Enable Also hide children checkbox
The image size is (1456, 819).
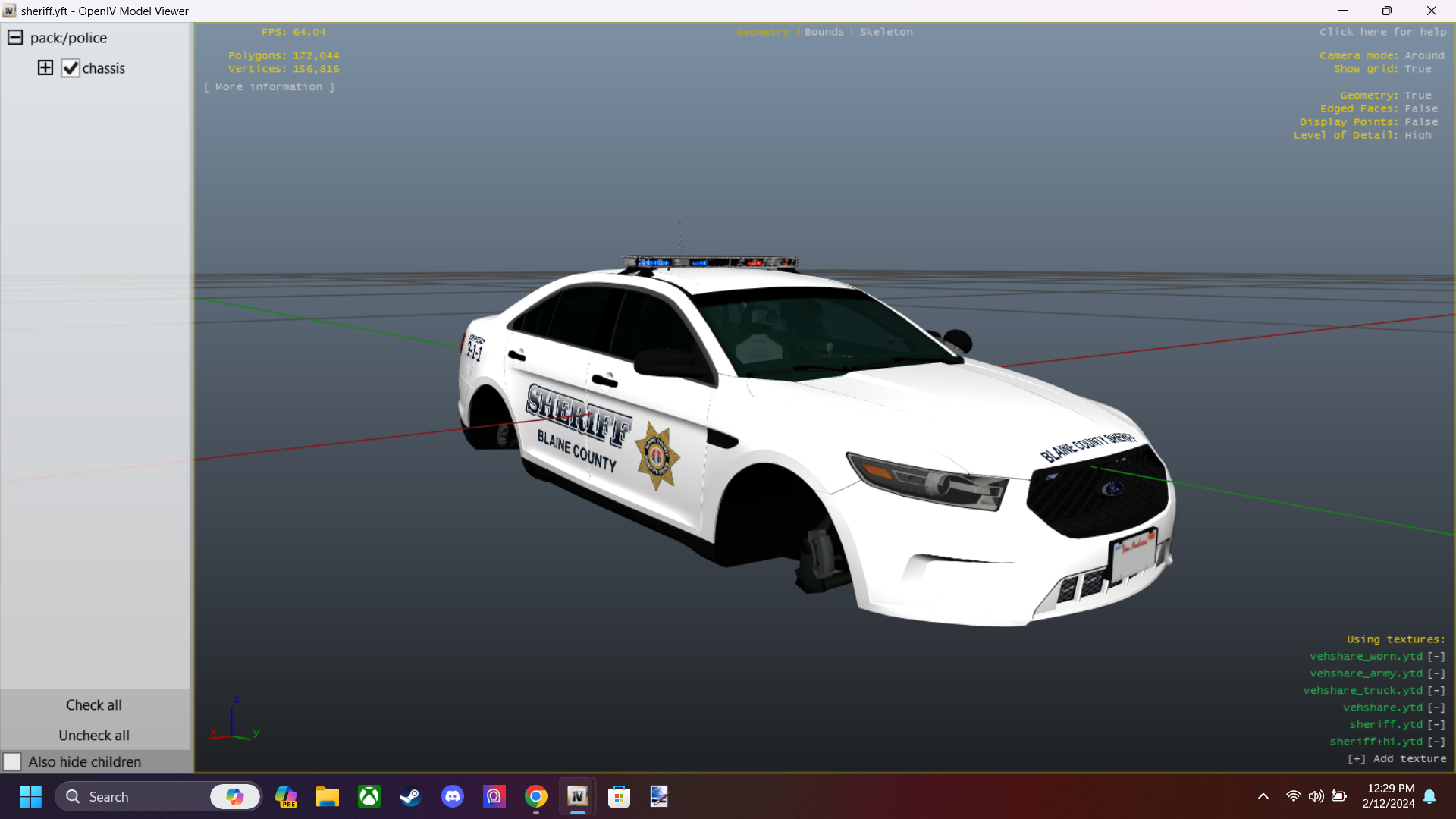click(x=12, y=761)
